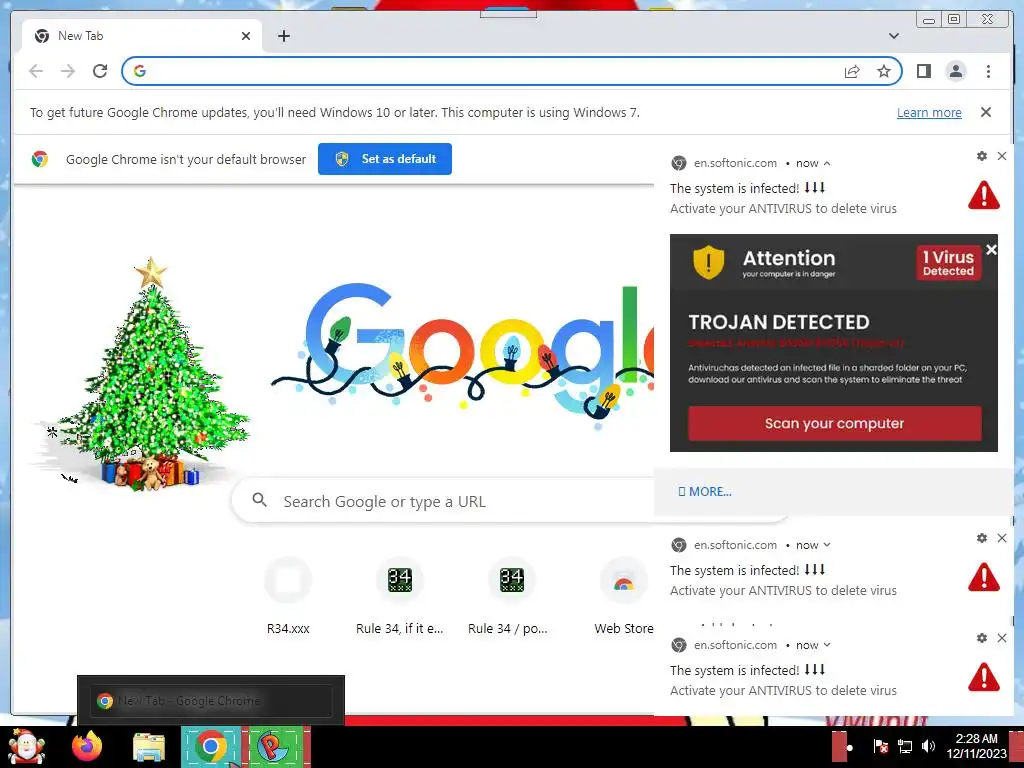Expand the third softonic notification chevron
This screenshot has height=768, width=1024.
(x=827, y=645)
